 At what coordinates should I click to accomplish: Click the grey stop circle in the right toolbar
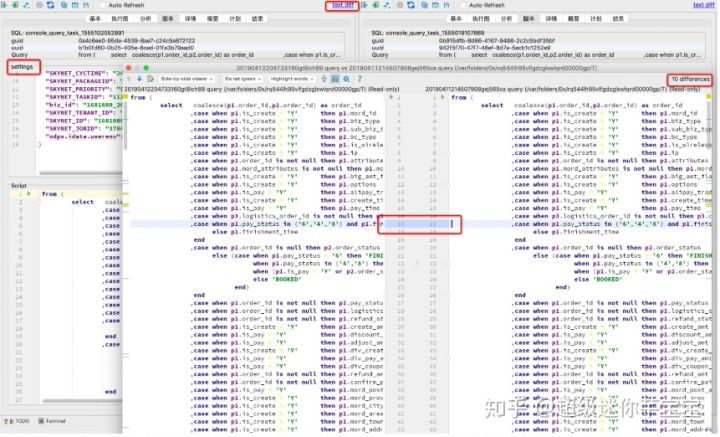pos(400,5)
